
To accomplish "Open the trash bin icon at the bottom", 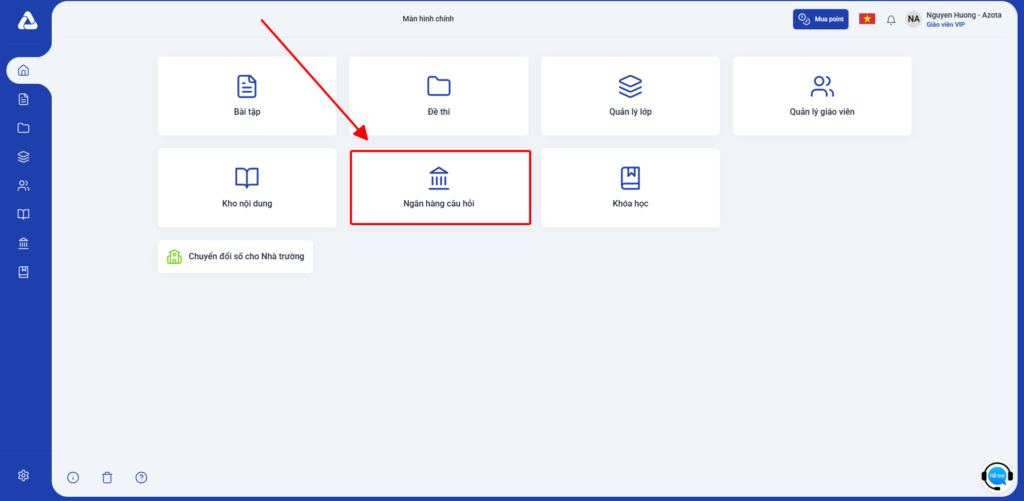I will point(107,477).
